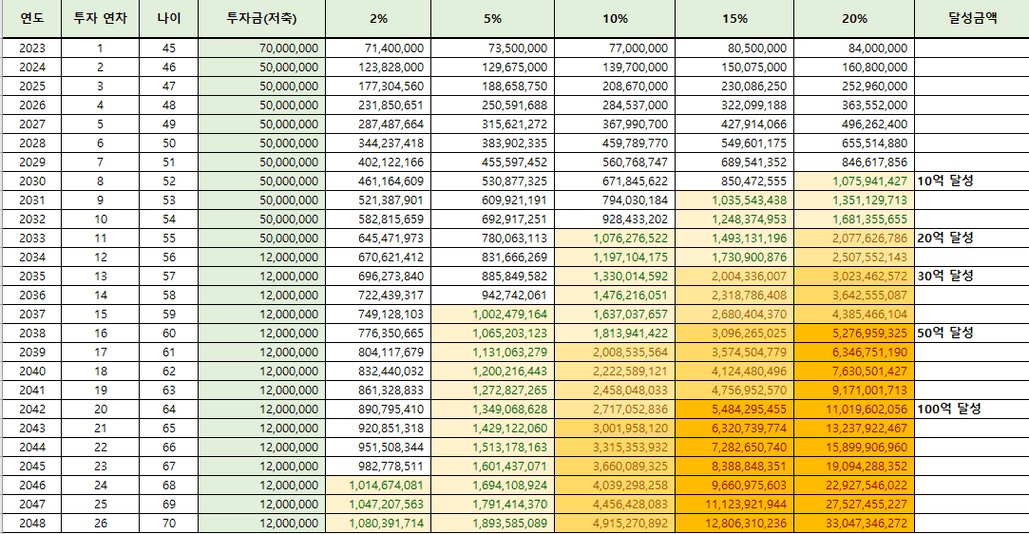Click the 1,014,674,081 cell
This screenshot has height=534, width=1029.
pyautogui.click(x=378, y=485)
